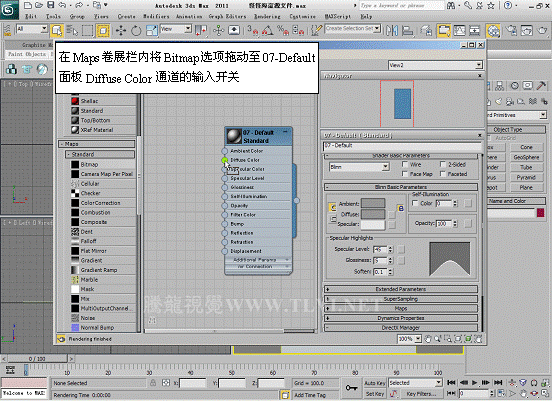Toggle the Set Key button

pyautogui.click(x=375, y=394)
